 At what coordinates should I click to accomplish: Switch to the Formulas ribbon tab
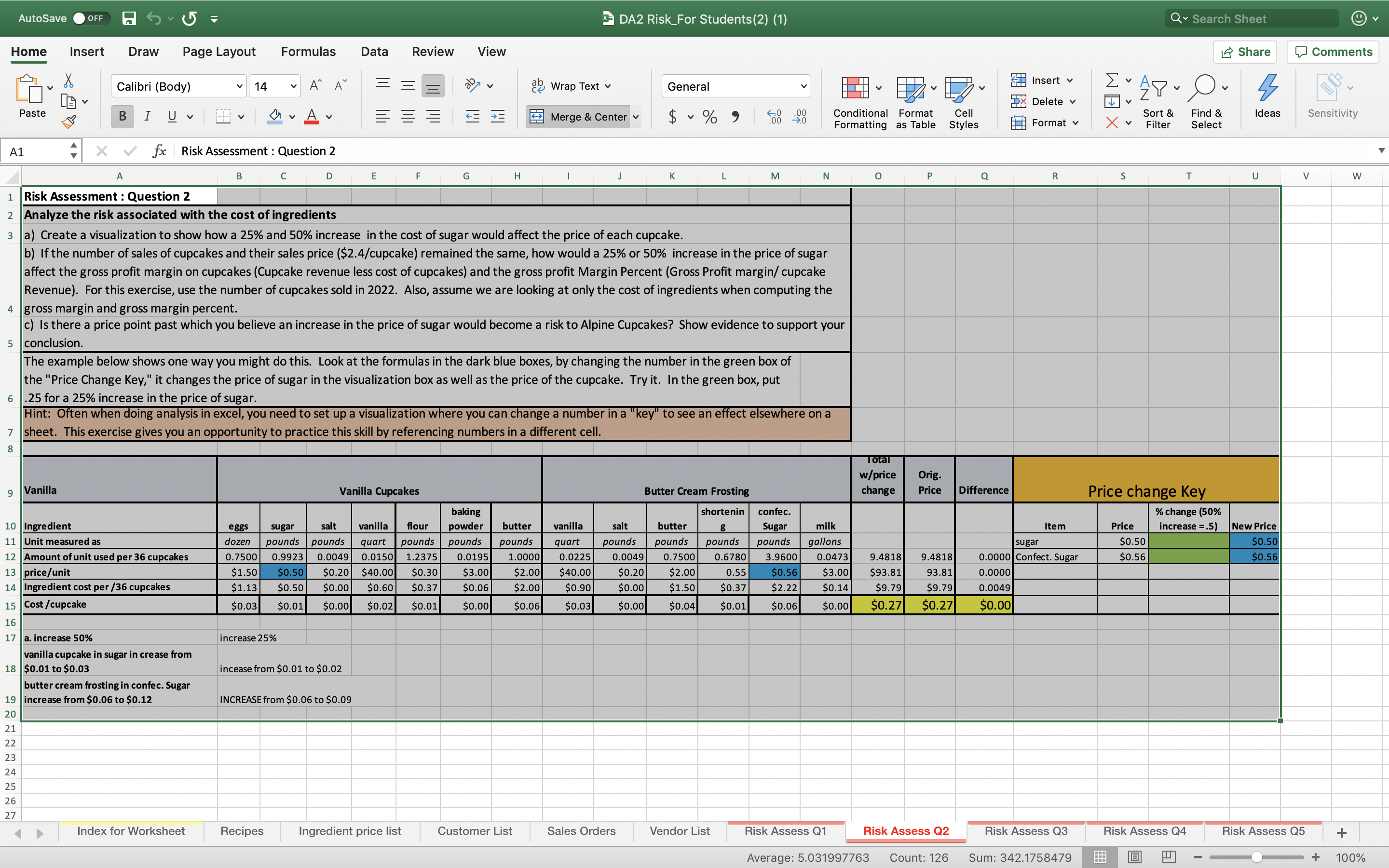click(x=308, y=51)
